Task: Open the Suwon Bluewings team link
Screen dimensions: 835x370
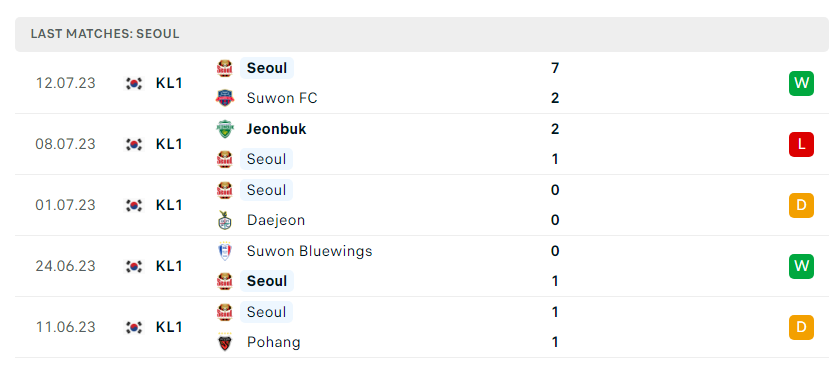Action: point(309,251)
